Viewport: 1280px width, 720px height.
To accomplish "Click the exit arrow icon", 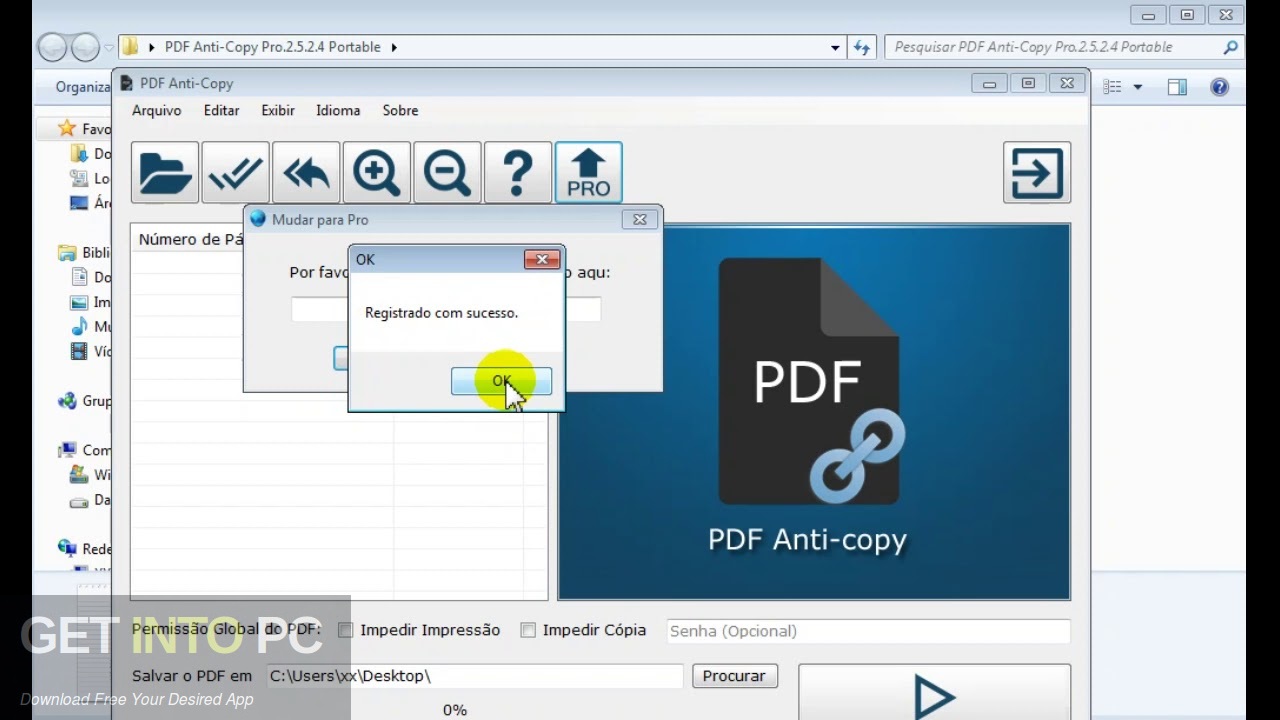I will [x=1037, y=173].
